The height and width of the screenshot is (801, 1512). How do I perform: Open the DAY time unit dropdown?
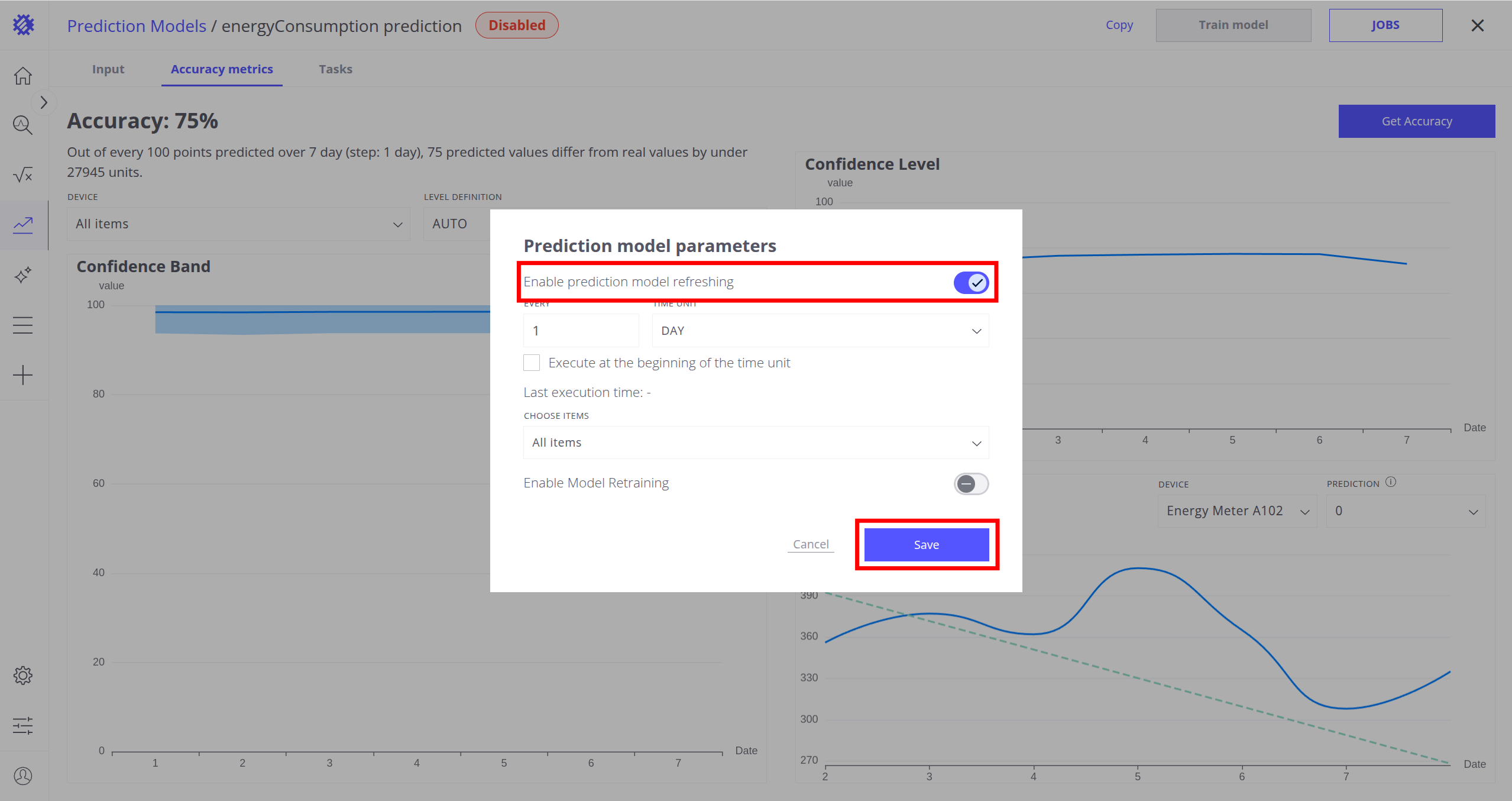click(820, 331)
